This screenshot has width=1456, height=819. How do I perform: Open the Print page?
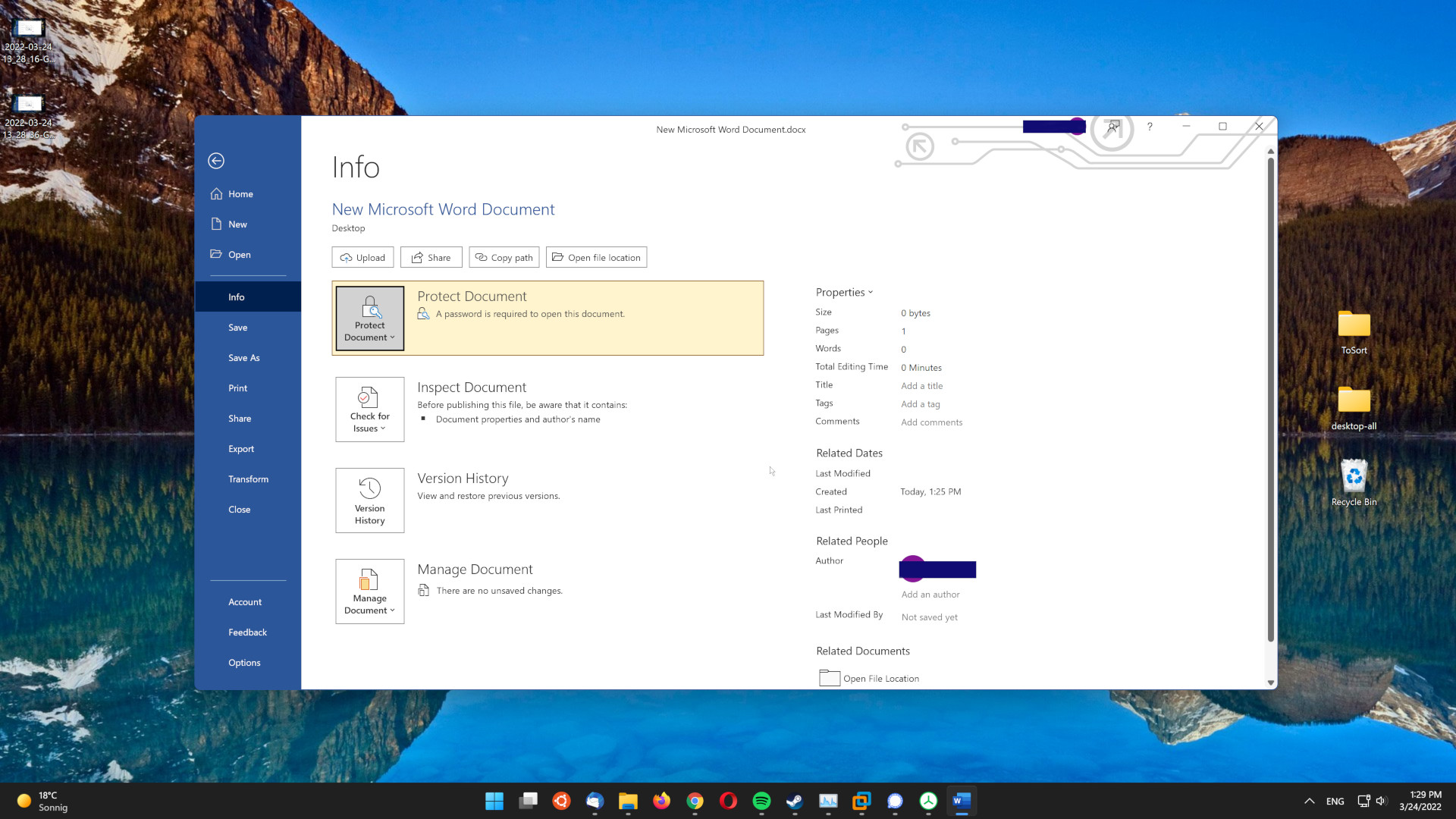248,388
